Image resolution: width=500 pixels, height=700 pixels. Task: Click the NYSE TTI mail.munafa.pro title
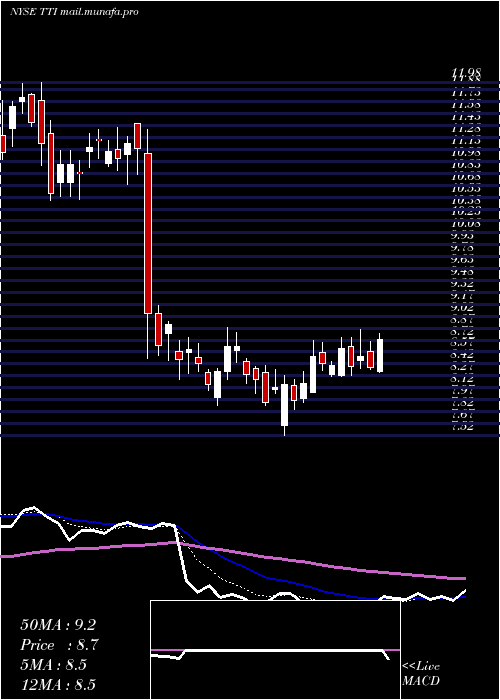pyautogui.click(x=74, y=12)
